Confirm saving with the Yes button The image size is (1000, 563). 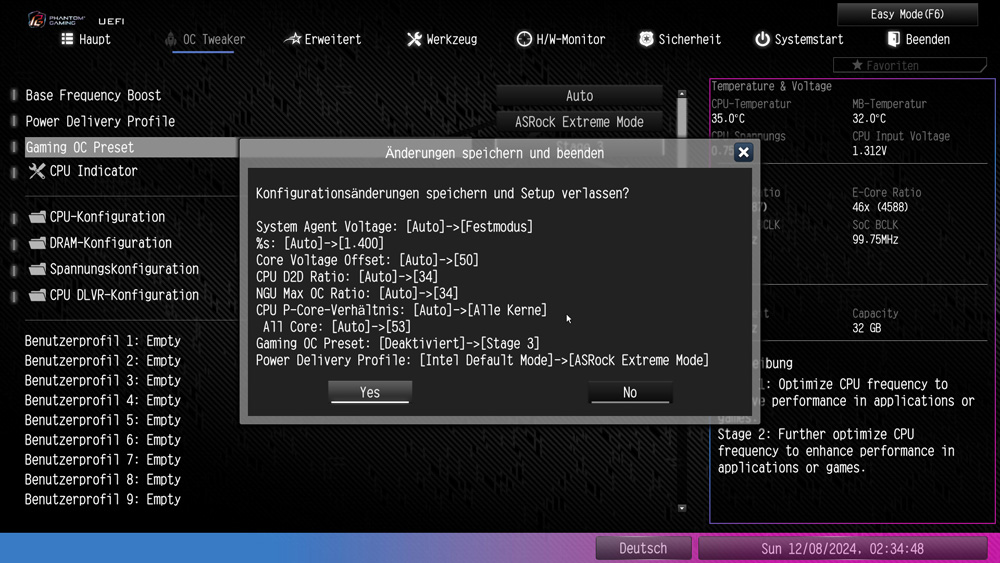point(370,392)
